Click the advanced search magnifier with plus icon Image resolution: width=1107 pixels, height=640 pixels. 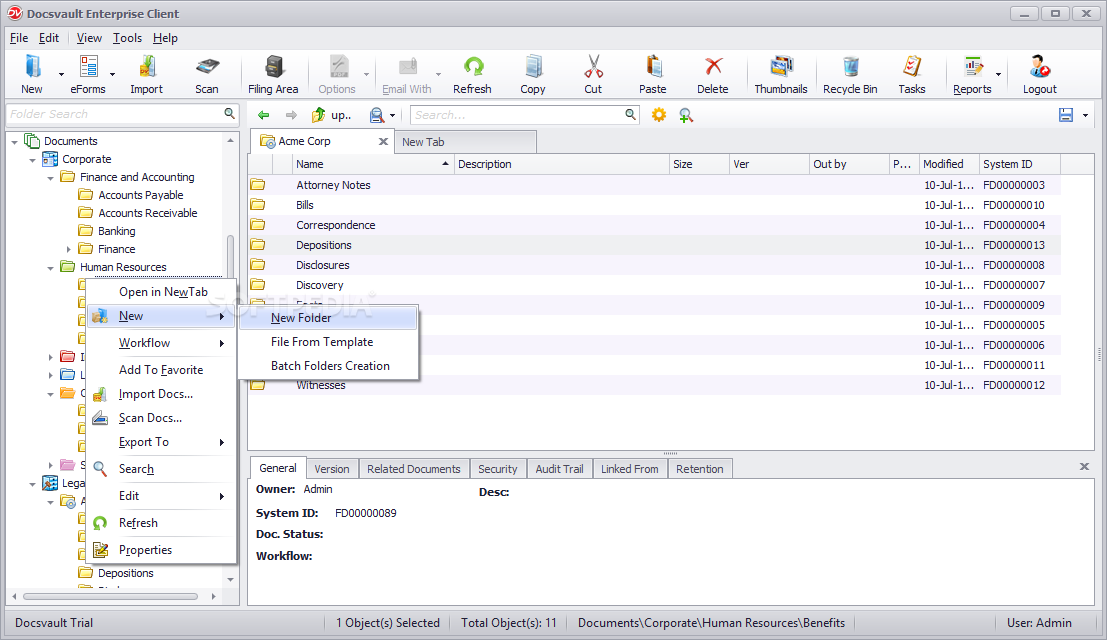pos(686,115)
